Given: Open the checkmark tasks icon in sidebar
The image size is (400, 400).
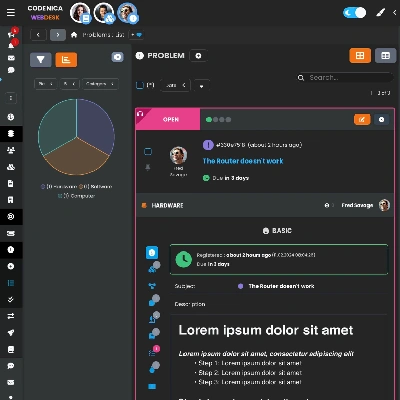Looking at the screenshot, I should (x=11, y=299).
